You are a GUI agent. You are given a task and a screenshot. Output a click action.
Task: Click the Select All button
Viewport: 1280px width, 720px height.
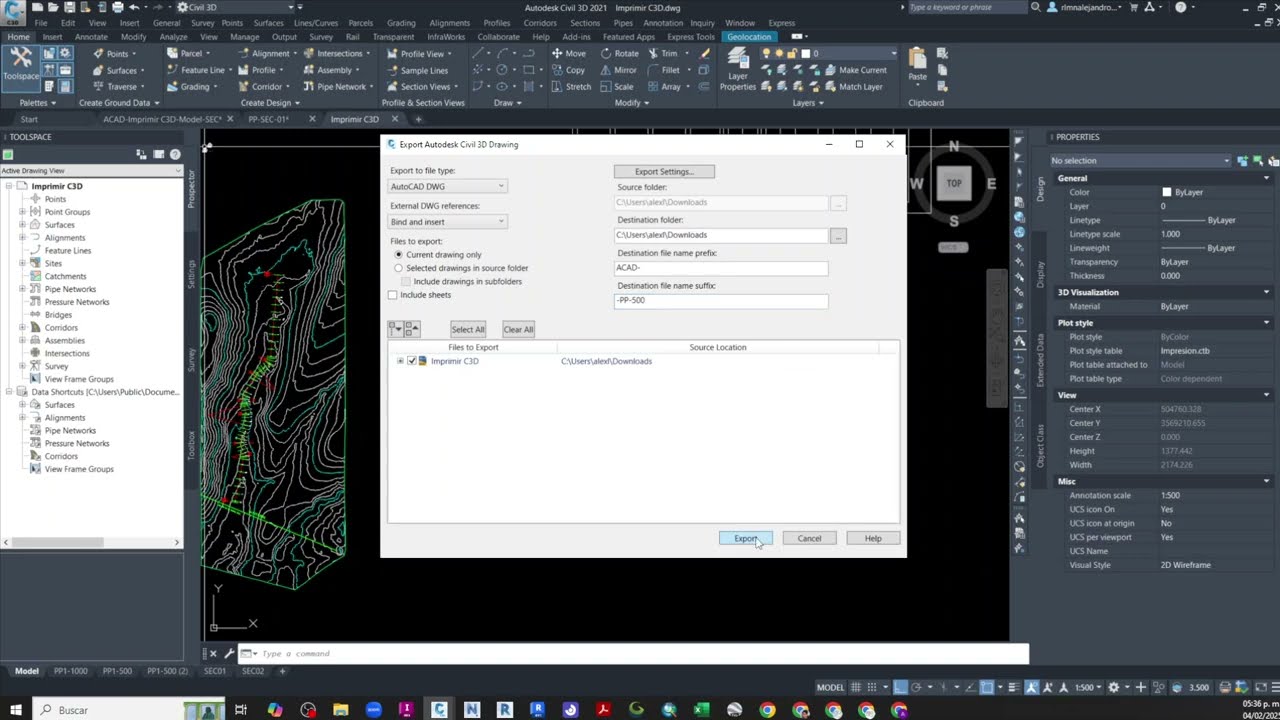tap(467, 329)
